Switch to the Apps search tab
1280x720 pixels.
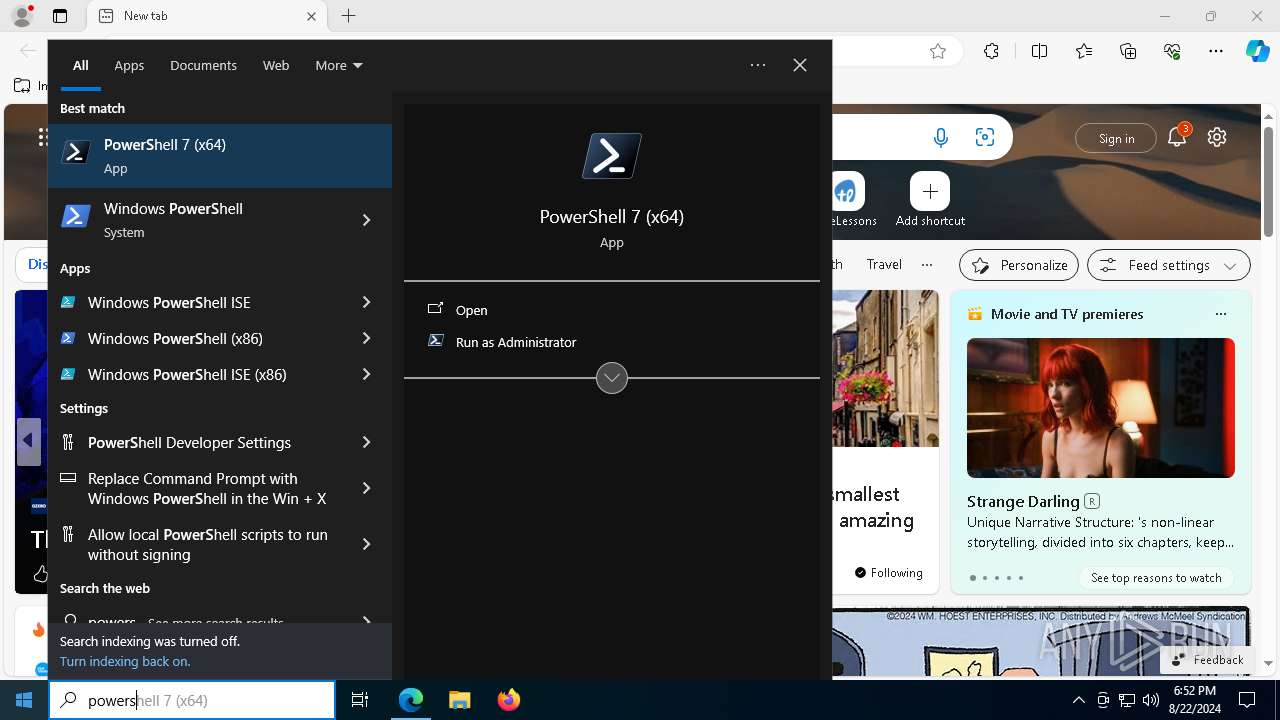tap(129, 65)
